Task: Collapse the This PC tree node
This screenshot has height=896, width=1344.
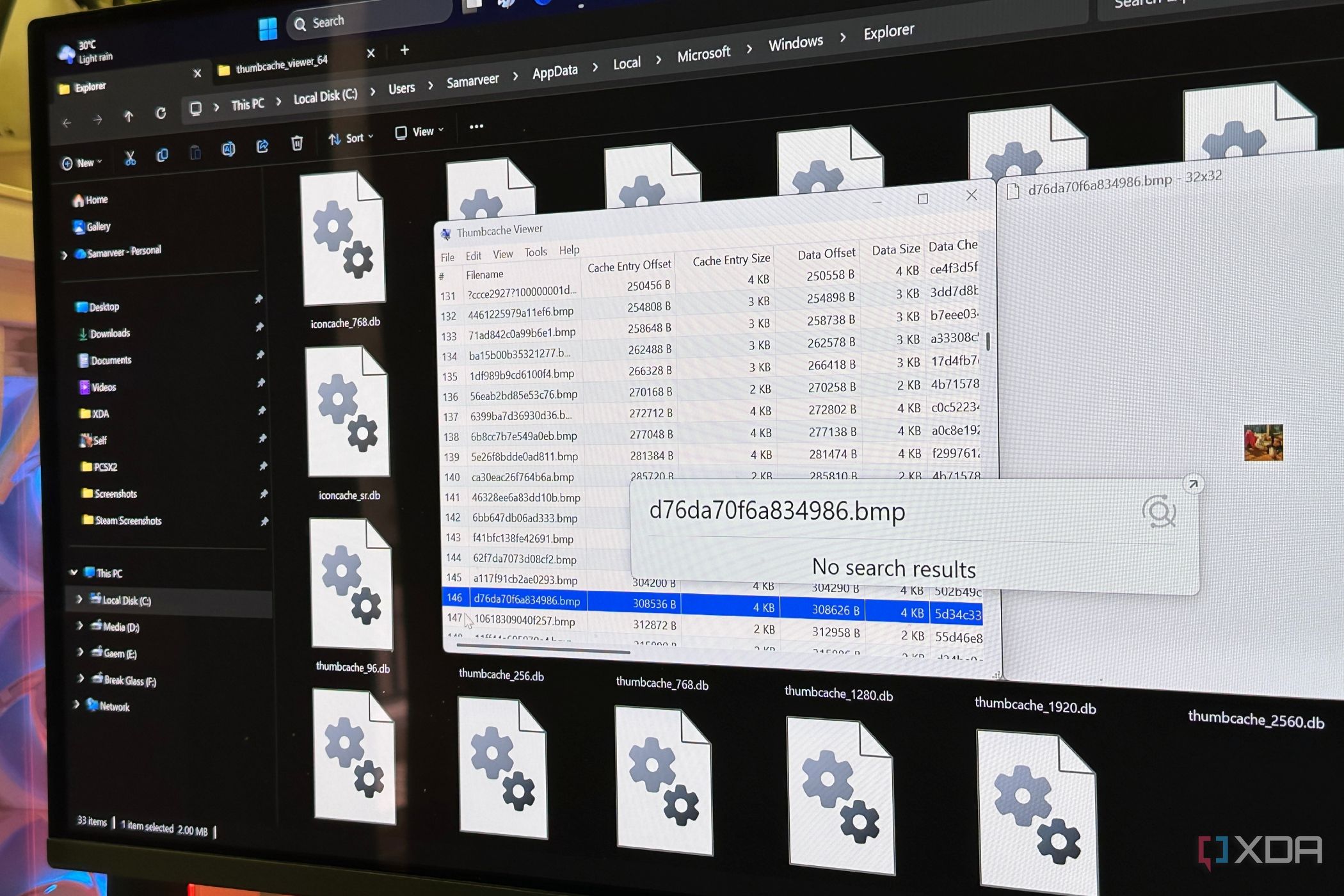Action: pyautogui.click(x=74, y=572)
